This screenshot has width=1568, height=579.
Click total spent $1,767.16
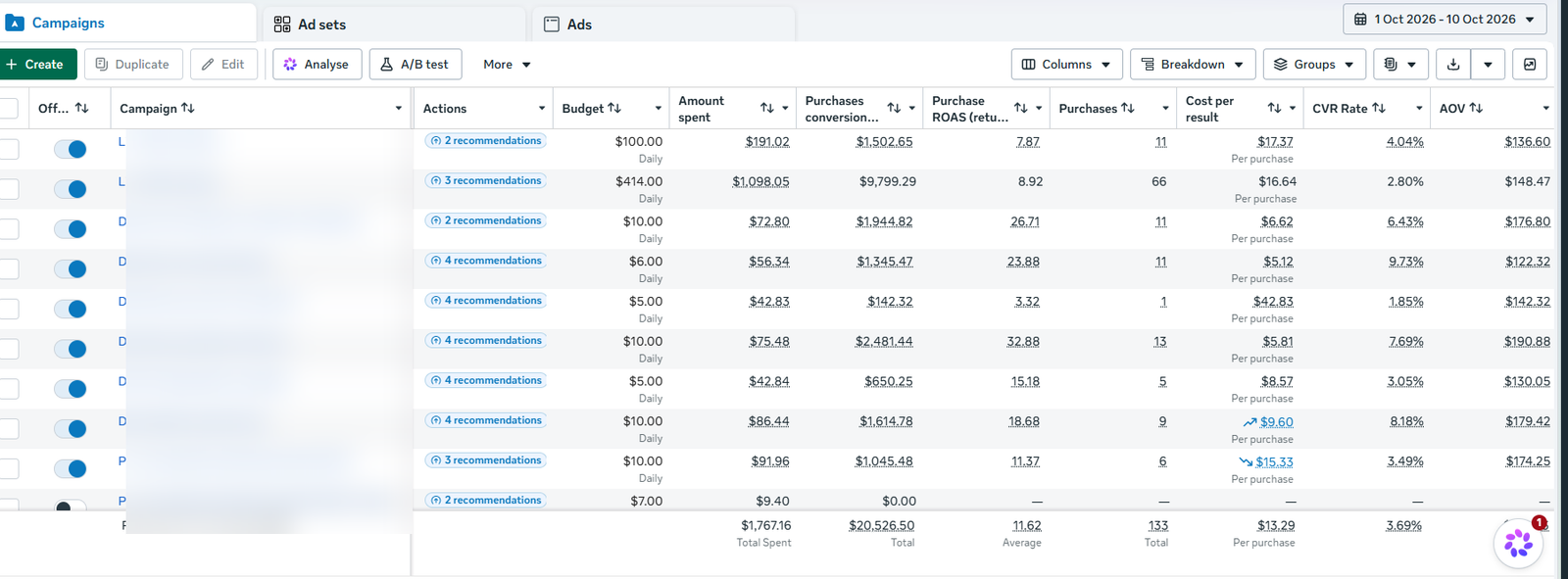765,526
